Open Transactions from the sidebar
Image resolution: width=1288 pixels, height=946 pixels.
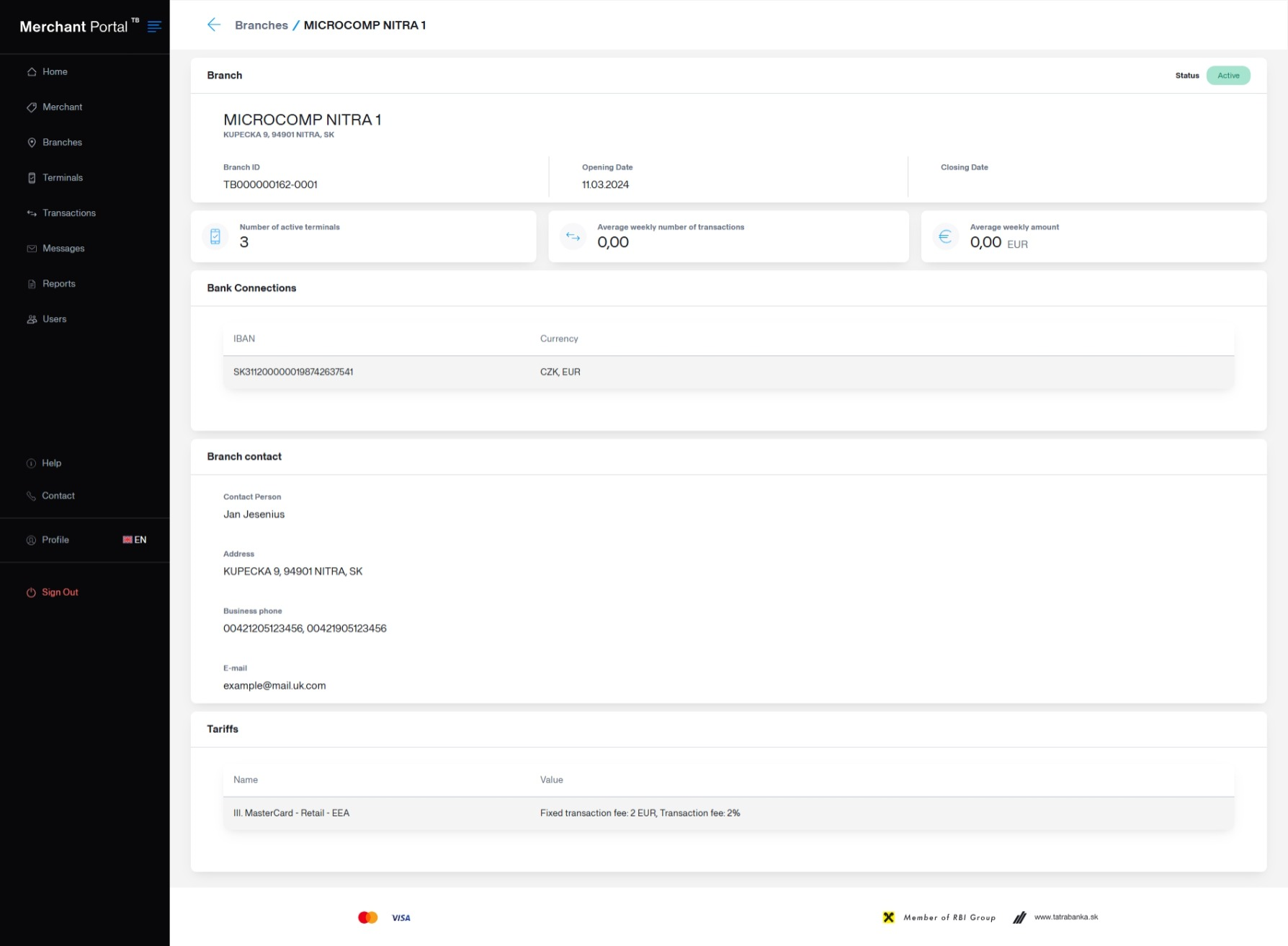(x=69, y=213)
